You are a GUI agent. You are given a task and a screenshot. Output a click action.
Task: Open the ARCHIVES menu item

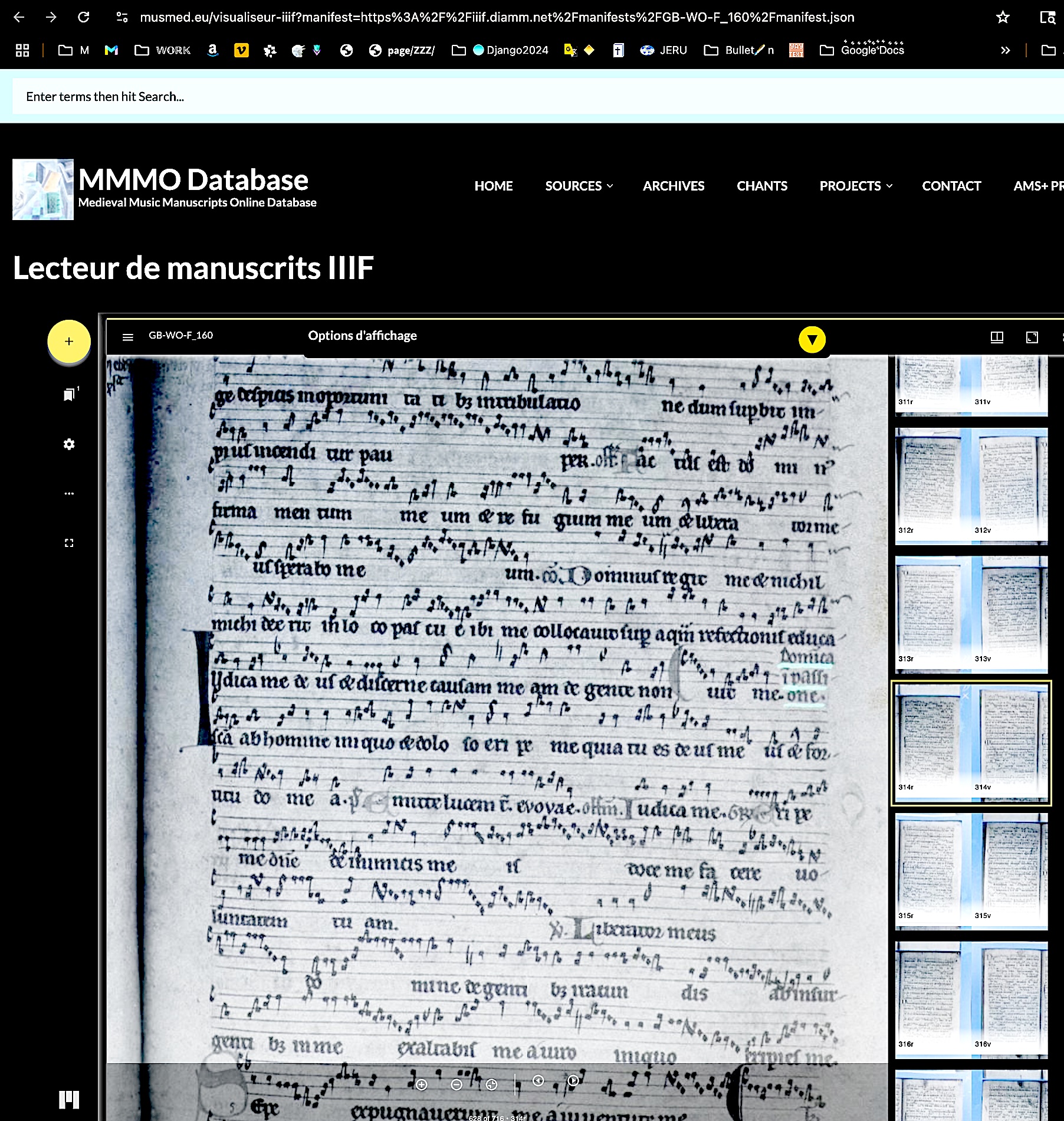coord(674,186)
